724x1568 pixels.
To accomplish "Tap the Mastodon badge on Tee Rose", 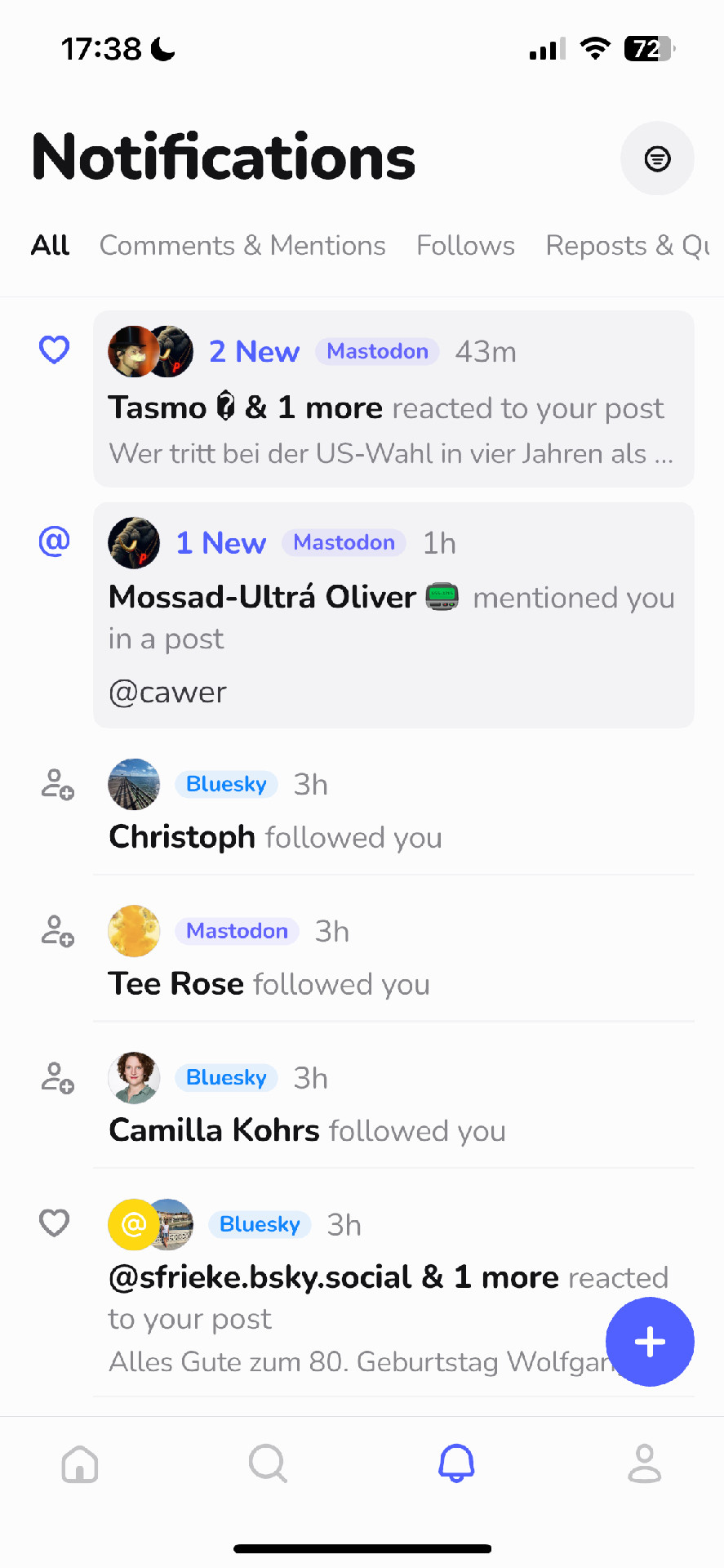I will click(237, 931).
